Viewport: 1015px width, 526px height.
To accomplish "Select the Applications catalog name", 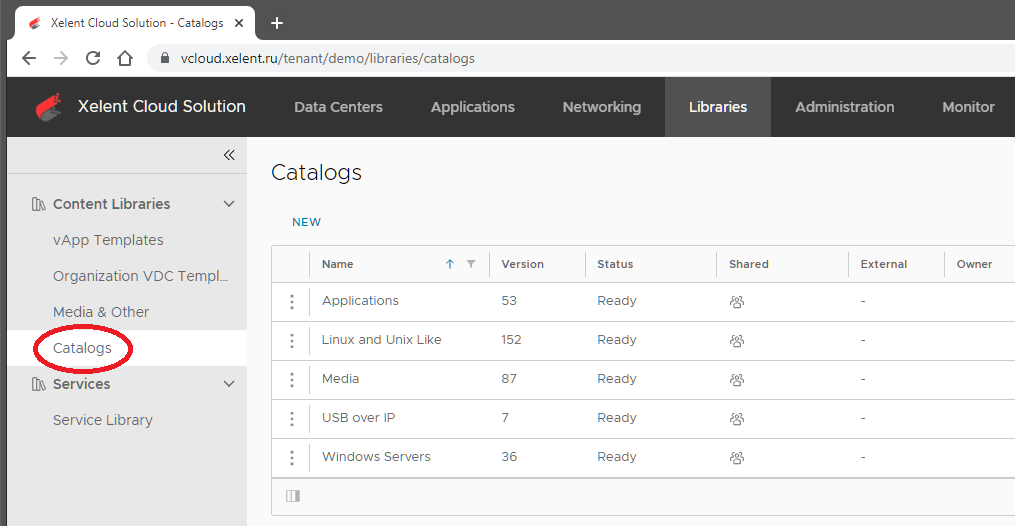I will click(x=361, y=301).
